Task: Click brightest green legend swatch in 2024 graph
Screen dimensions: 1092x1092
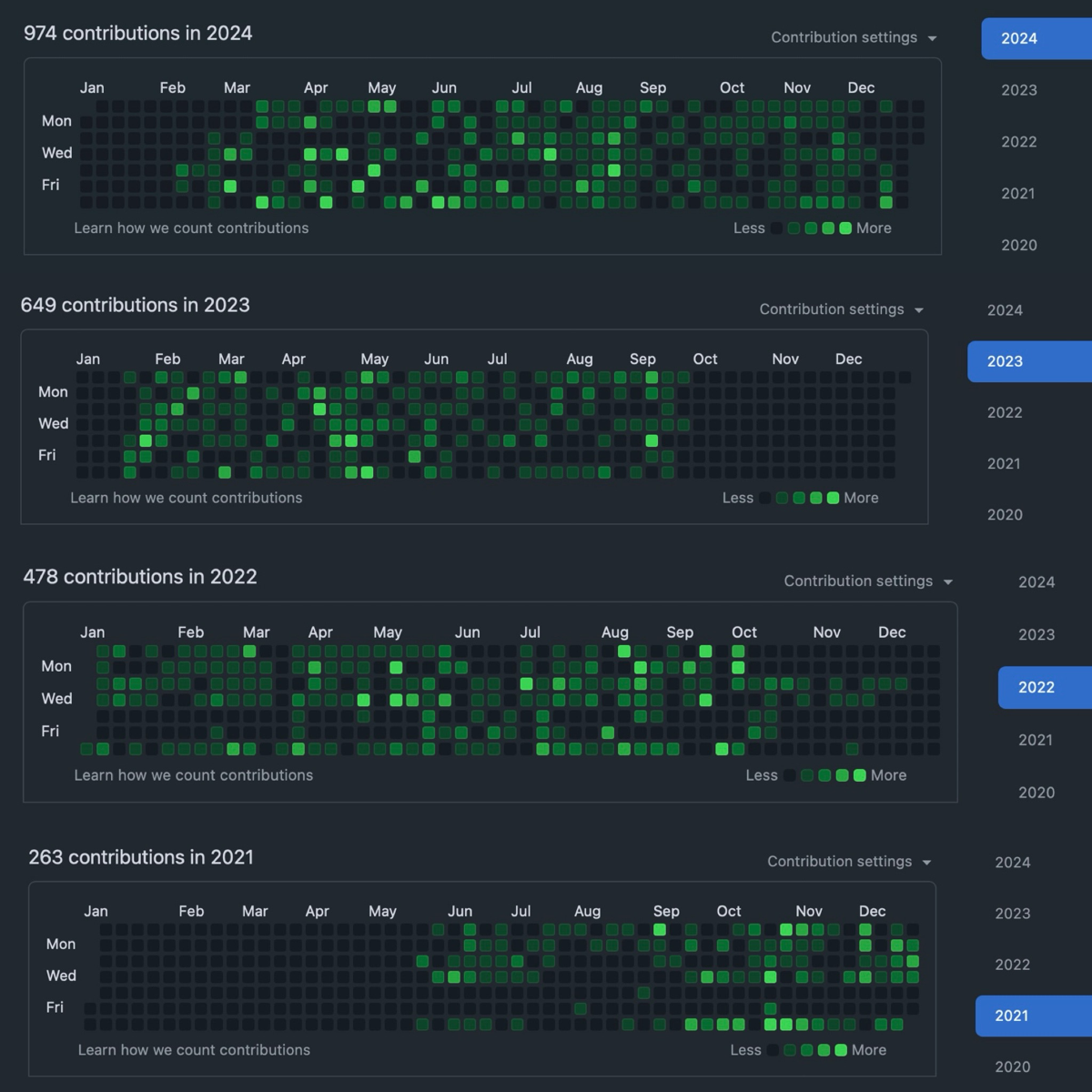Action: pos(845,228)
